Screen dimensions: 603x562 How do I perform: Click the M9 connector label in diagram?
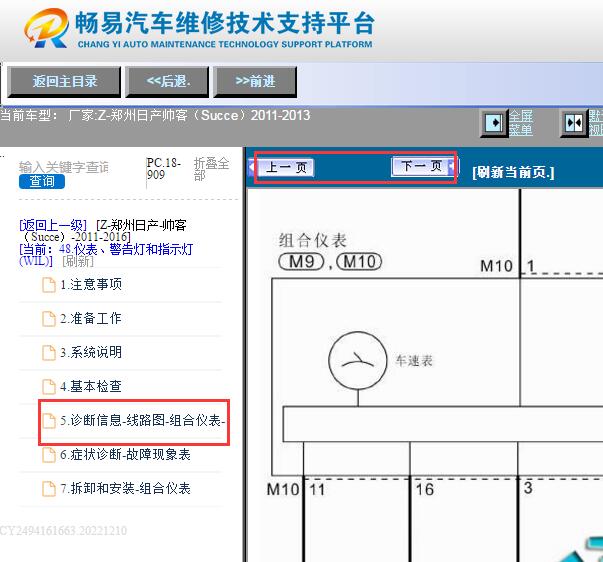coord(302,262)
